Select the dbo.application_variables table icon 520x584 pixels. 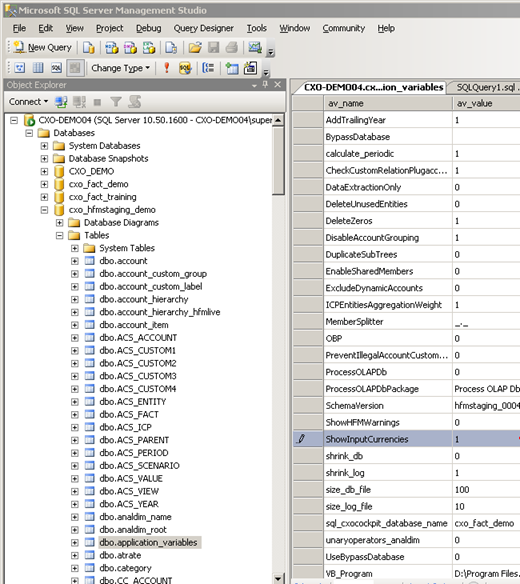[89, 542]
